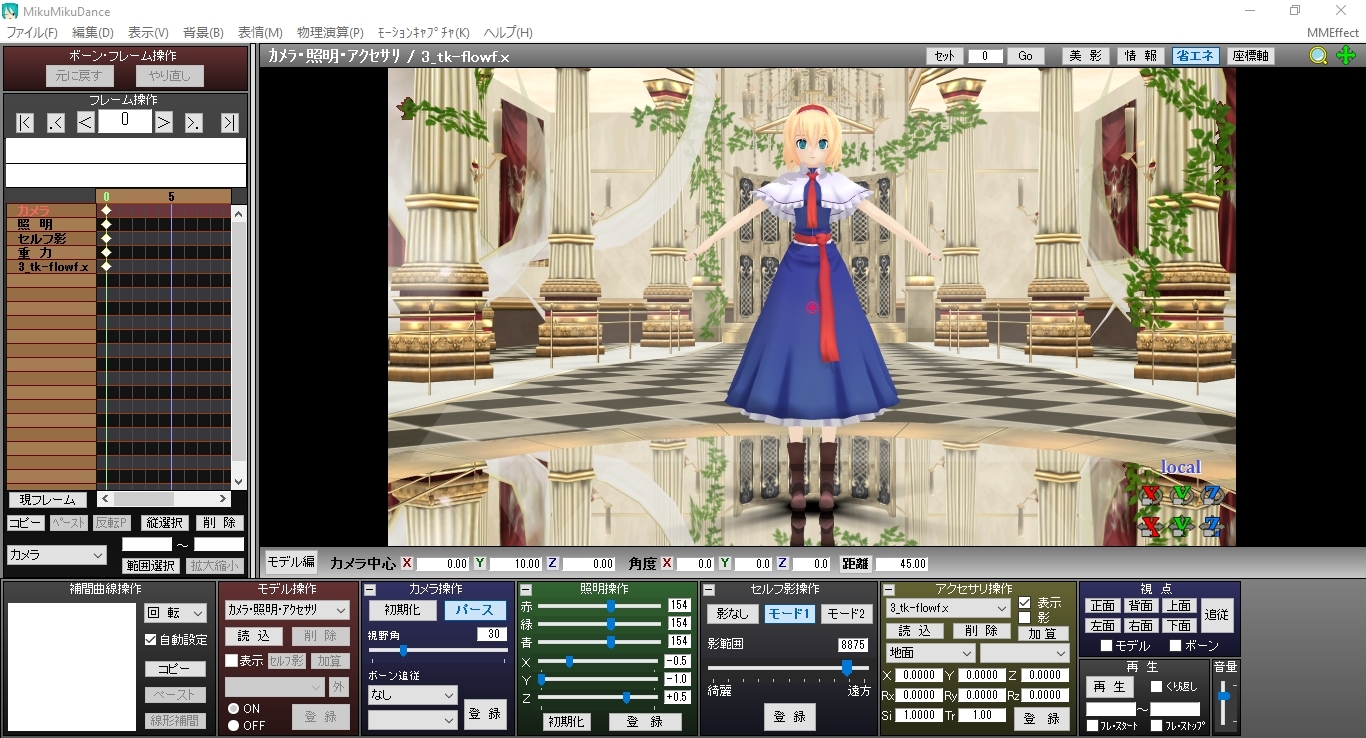Open the 回転 interpolation dropdown
This screenshot has width=1366, height=738.
click(175, 614)
